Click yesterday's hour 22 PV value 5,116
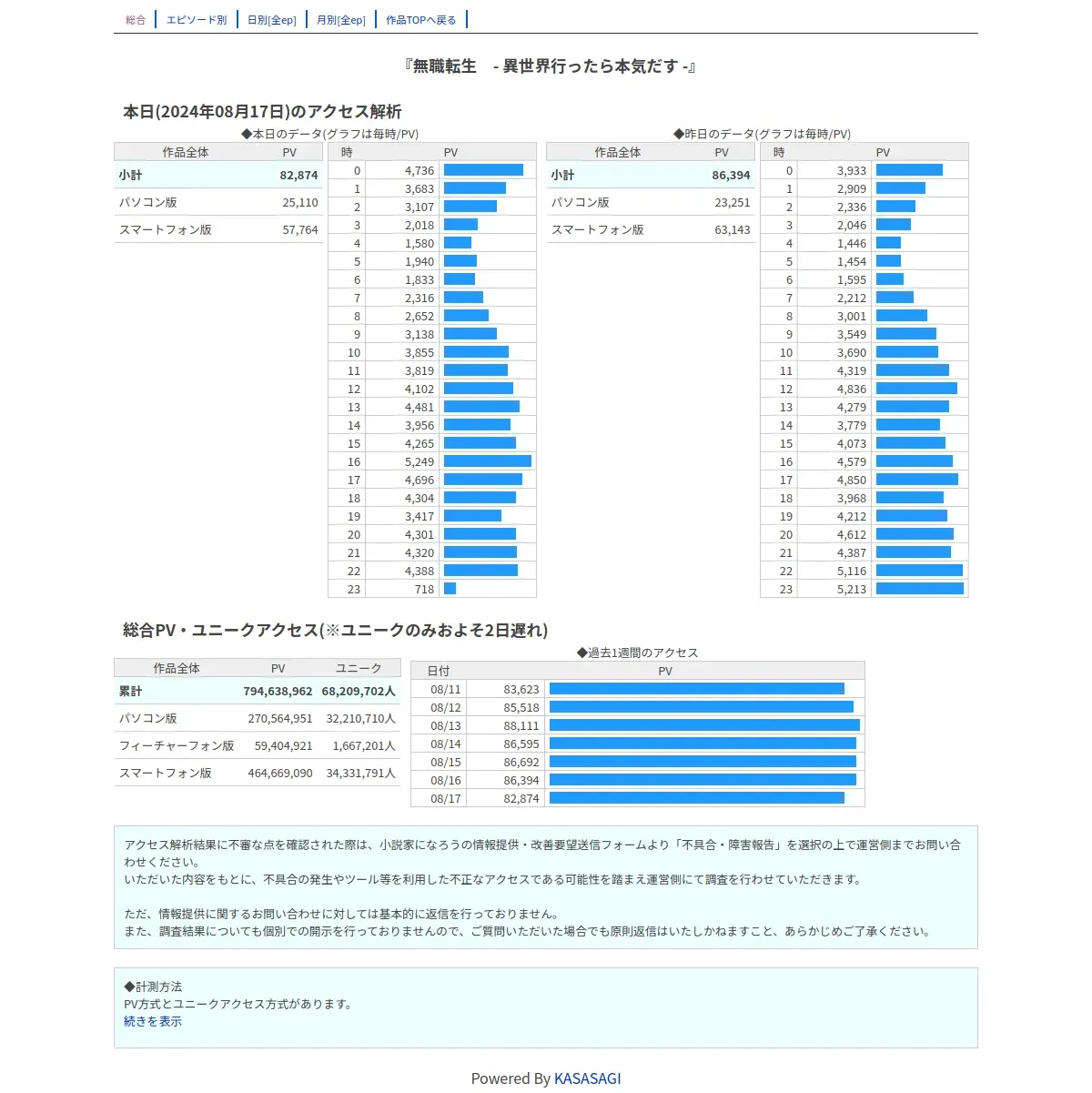The image size is (1092, 1093). tap(852, 571)
